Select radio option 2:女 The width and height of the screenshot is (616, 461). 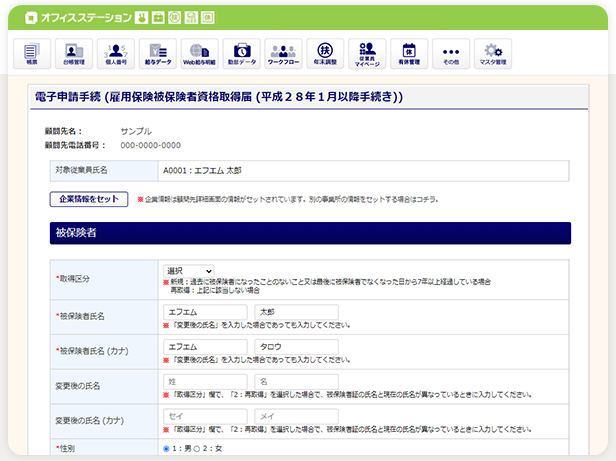[x=197, y=449]
